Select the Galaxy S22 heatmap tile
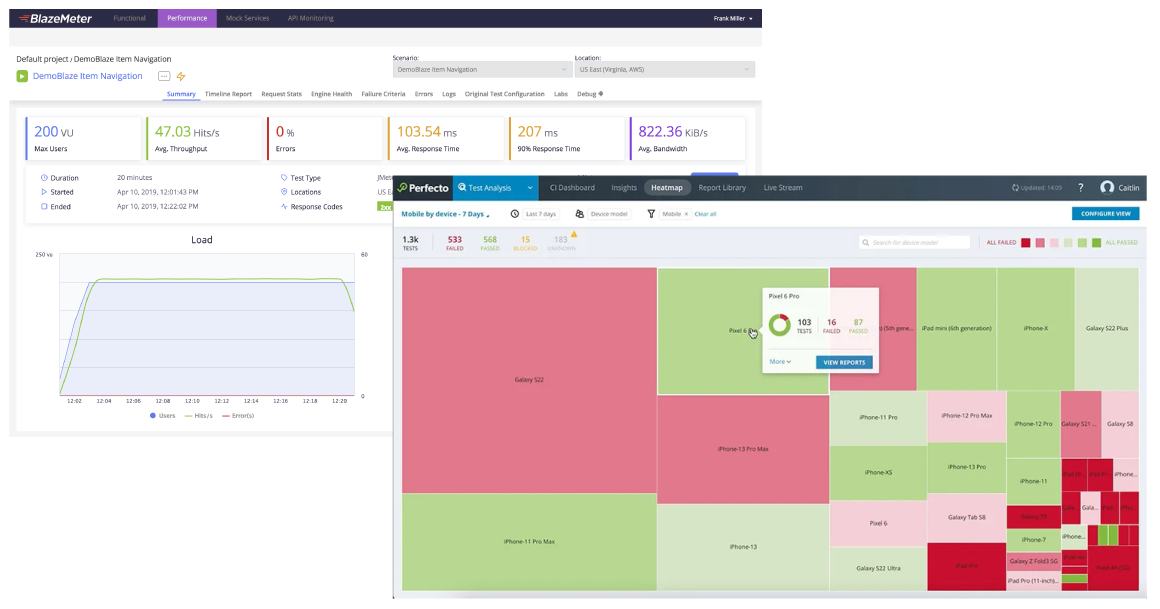The height and width of the screenshot is (609, 1160). (x=529, y=380)
